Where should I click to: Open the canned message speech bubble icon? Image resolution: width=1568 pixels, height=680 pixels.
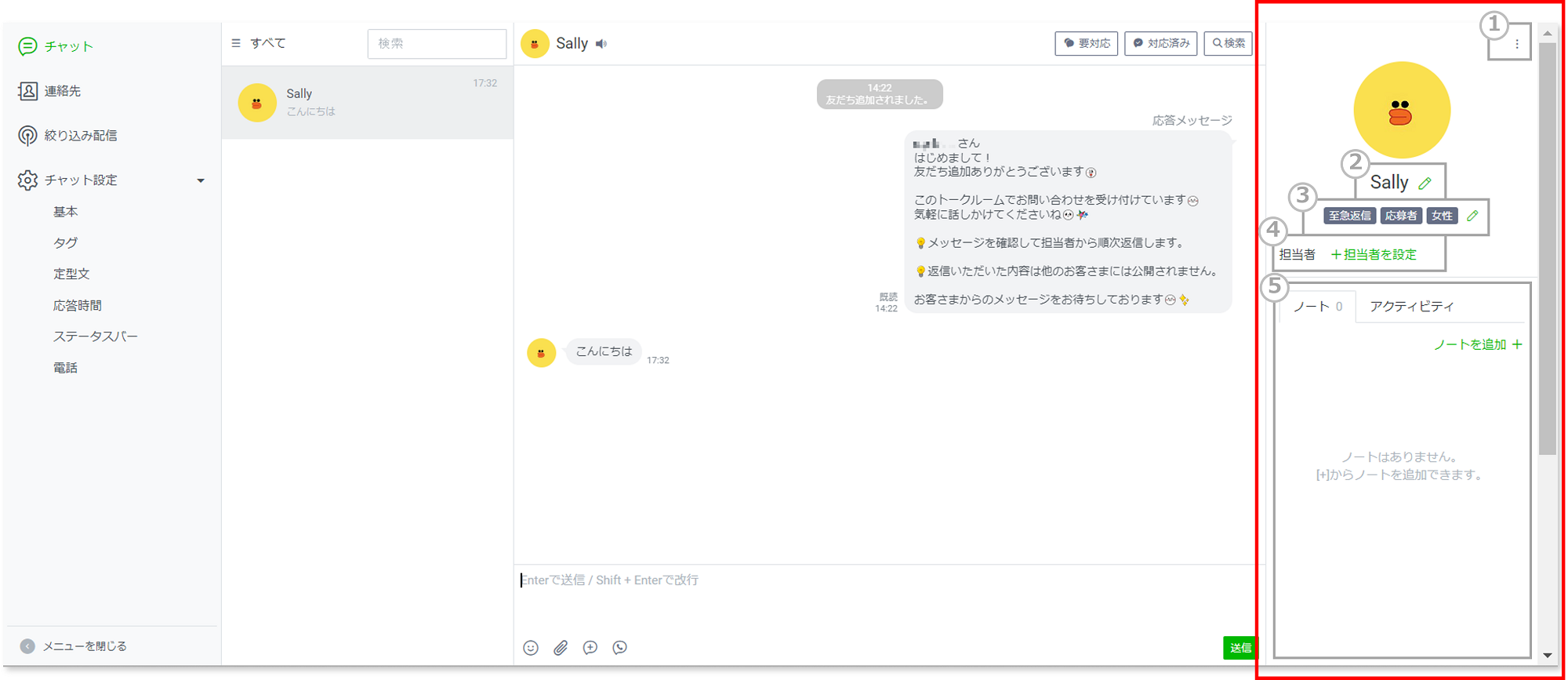point(590,648)
